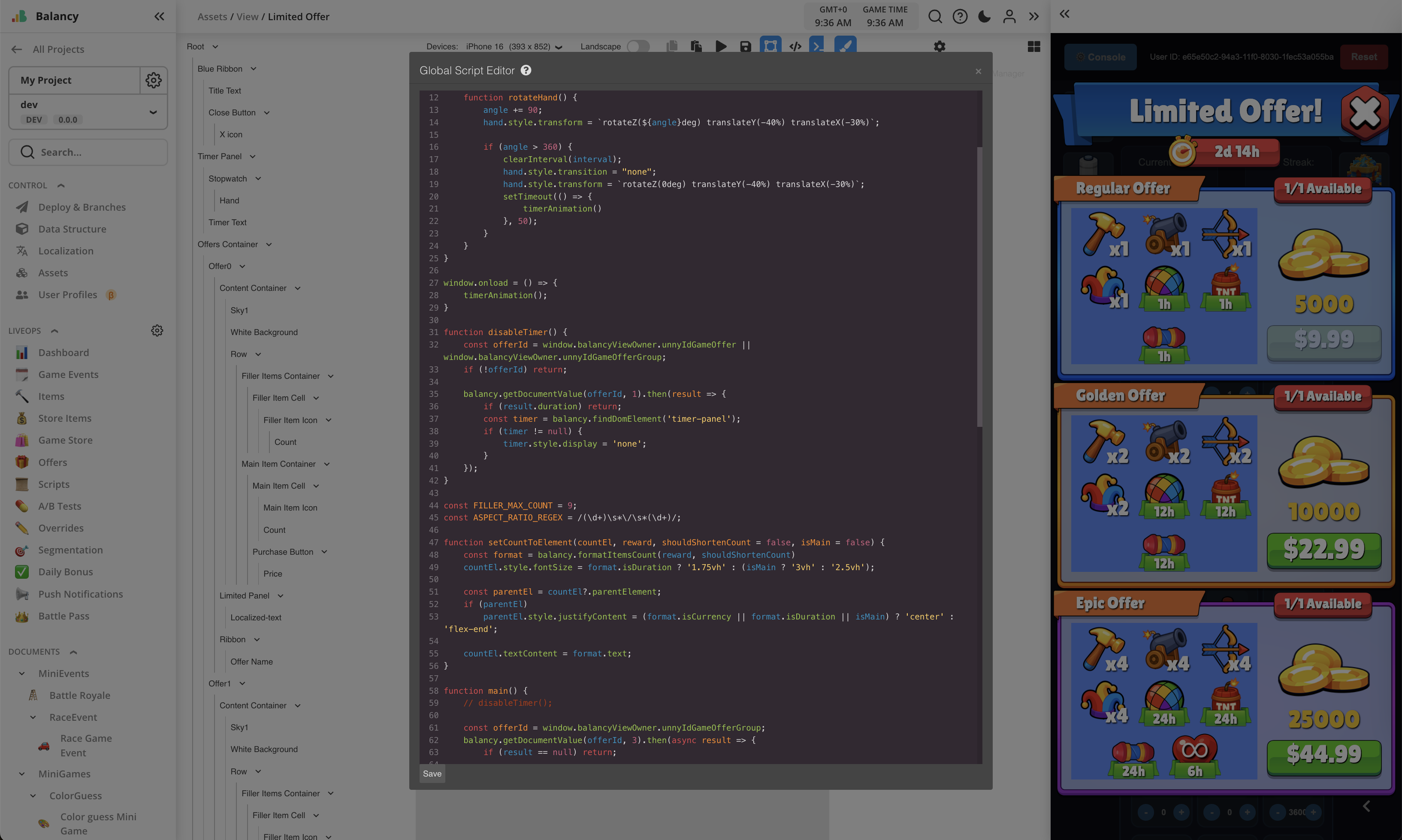
Task: Click the grid layout icon
Action: (x=1033, y=46)
